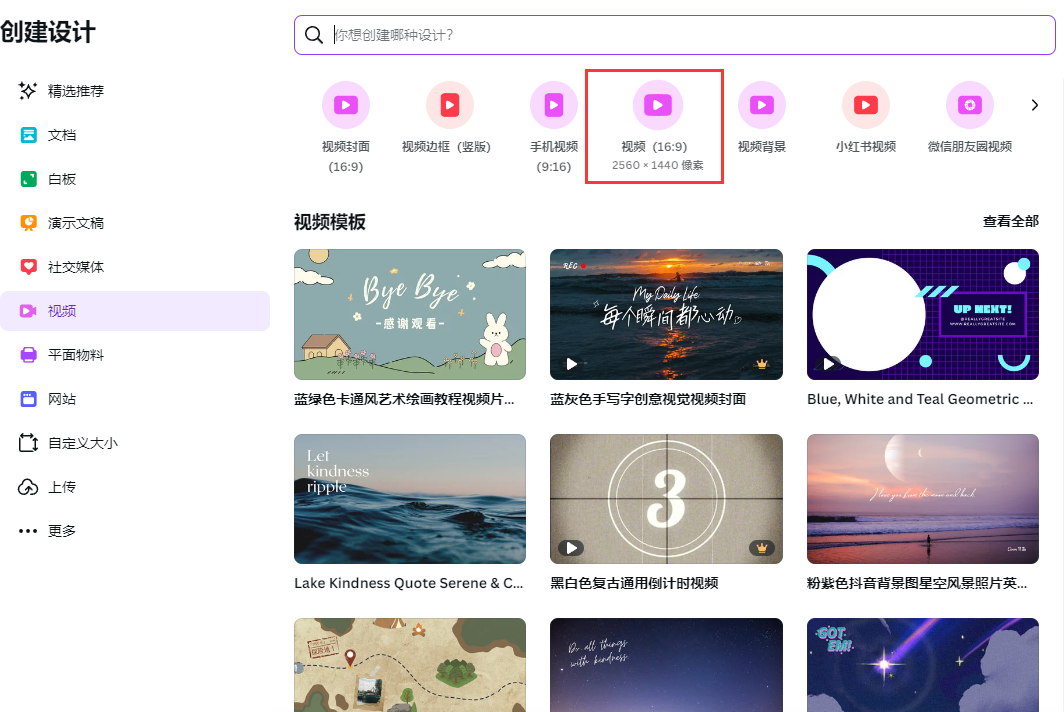This screenshot has height=712, width=1064.
Task: Click the 上传 label
Action: pos(62,487)
